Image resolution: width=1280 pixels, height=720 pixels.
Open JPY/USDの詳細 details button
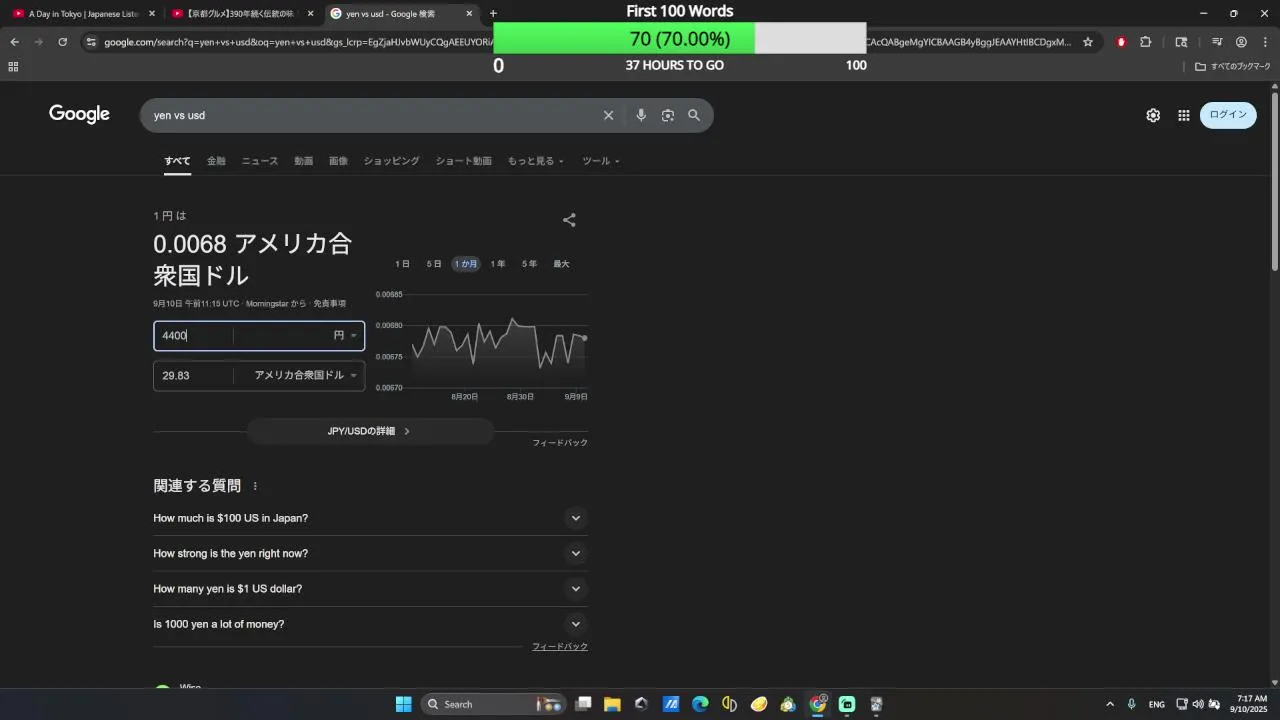370,431
